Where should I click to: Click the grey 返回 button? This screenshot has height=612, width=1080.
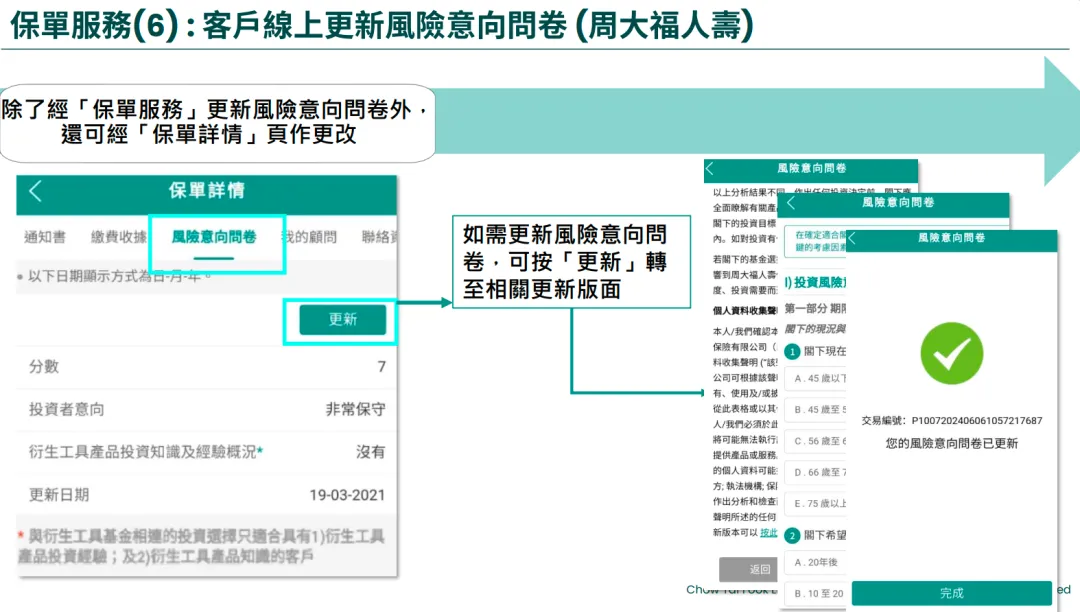pyautogui.click(x=749, y=569)
